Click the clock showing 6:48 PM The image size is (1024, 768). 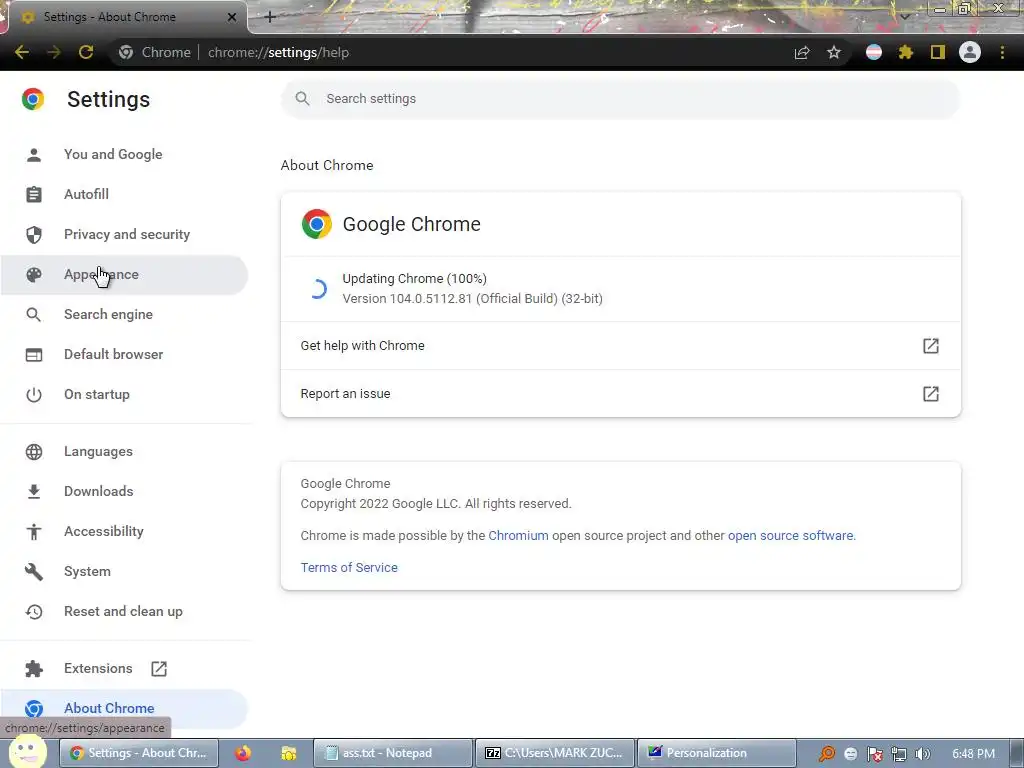pos(973,754)
